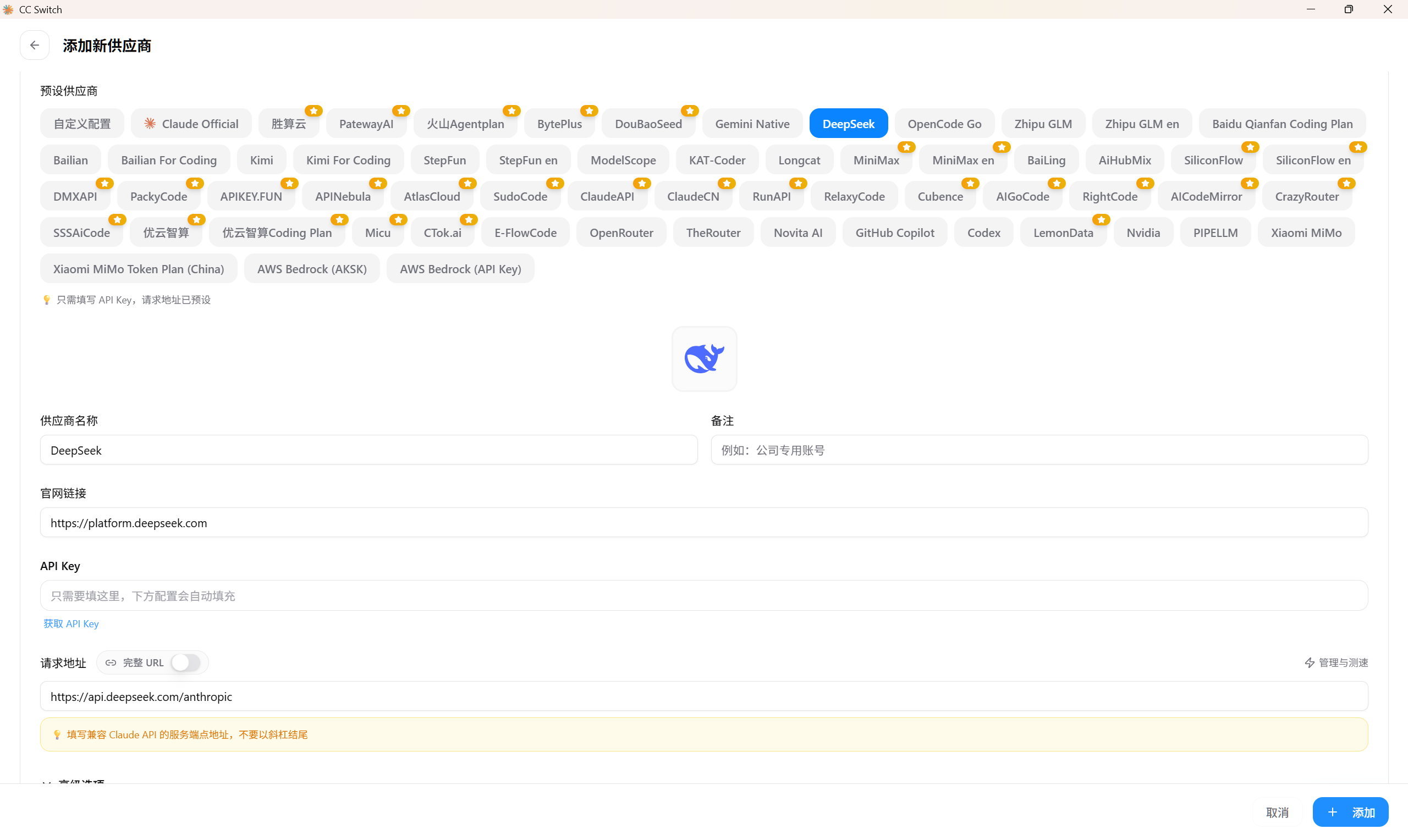Select the PackyCode preset
The width and height of the screenshot is (1408, 840).
click(x=158, y=196)
